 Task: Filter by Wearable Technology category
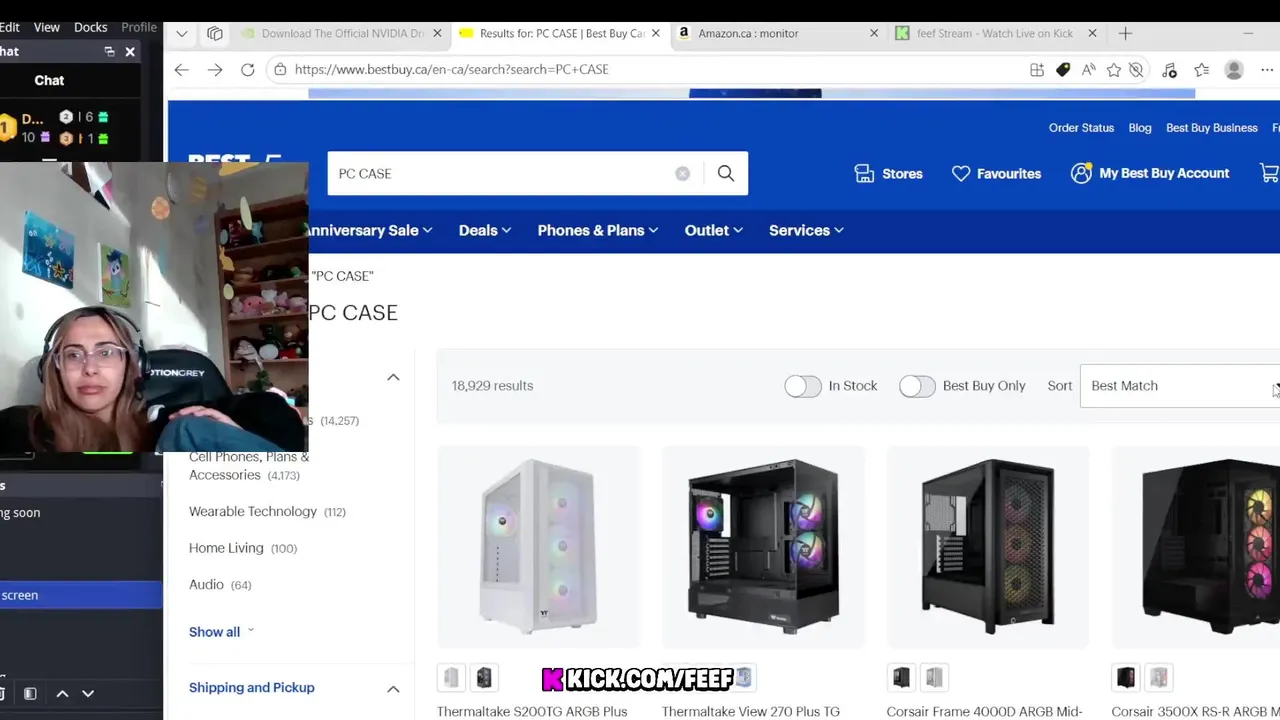pyautogui.click(x=267, y=511)
